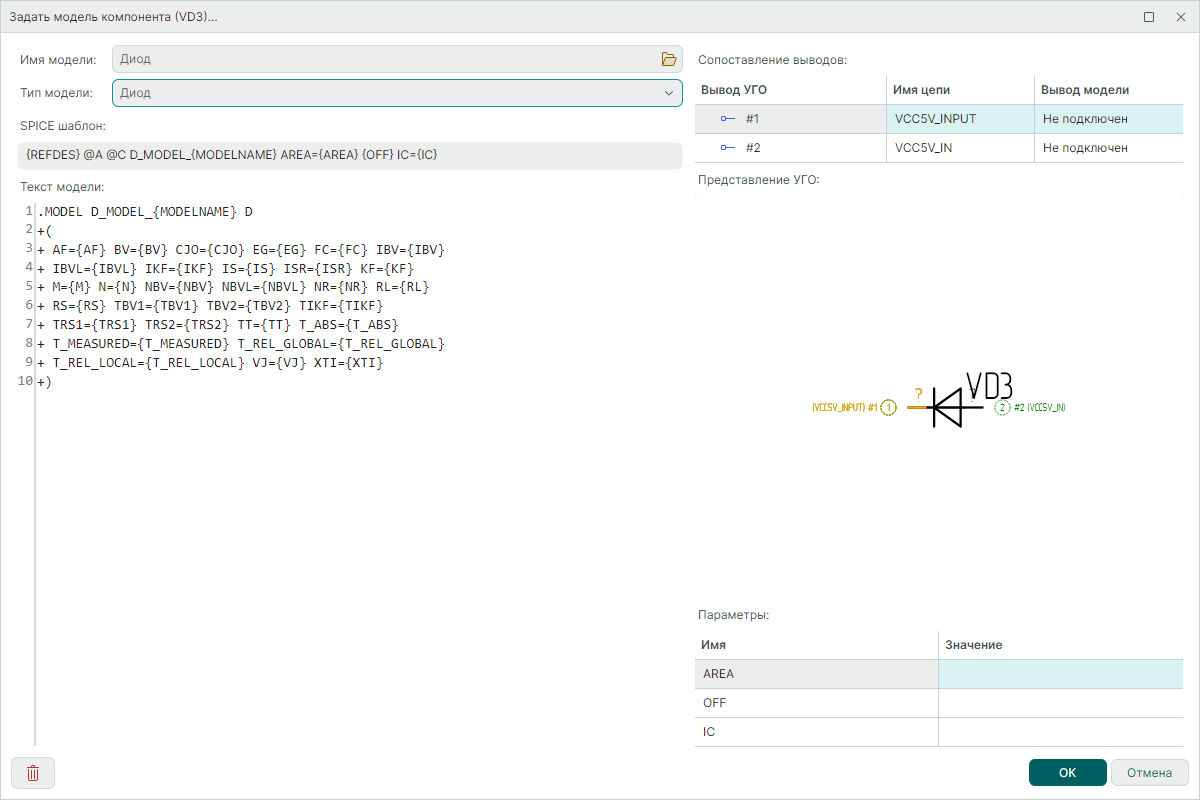
Task: Open model pin dropdown for row #1
Action: pyautogui.click(x=1107, y=119)
